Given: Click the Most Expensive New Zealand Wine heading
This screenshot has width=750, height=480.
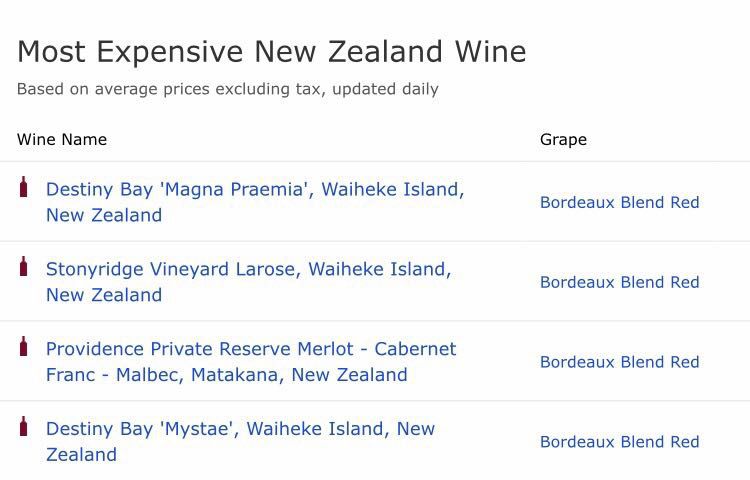Looking at the screenshot, I should pos(271,52).
